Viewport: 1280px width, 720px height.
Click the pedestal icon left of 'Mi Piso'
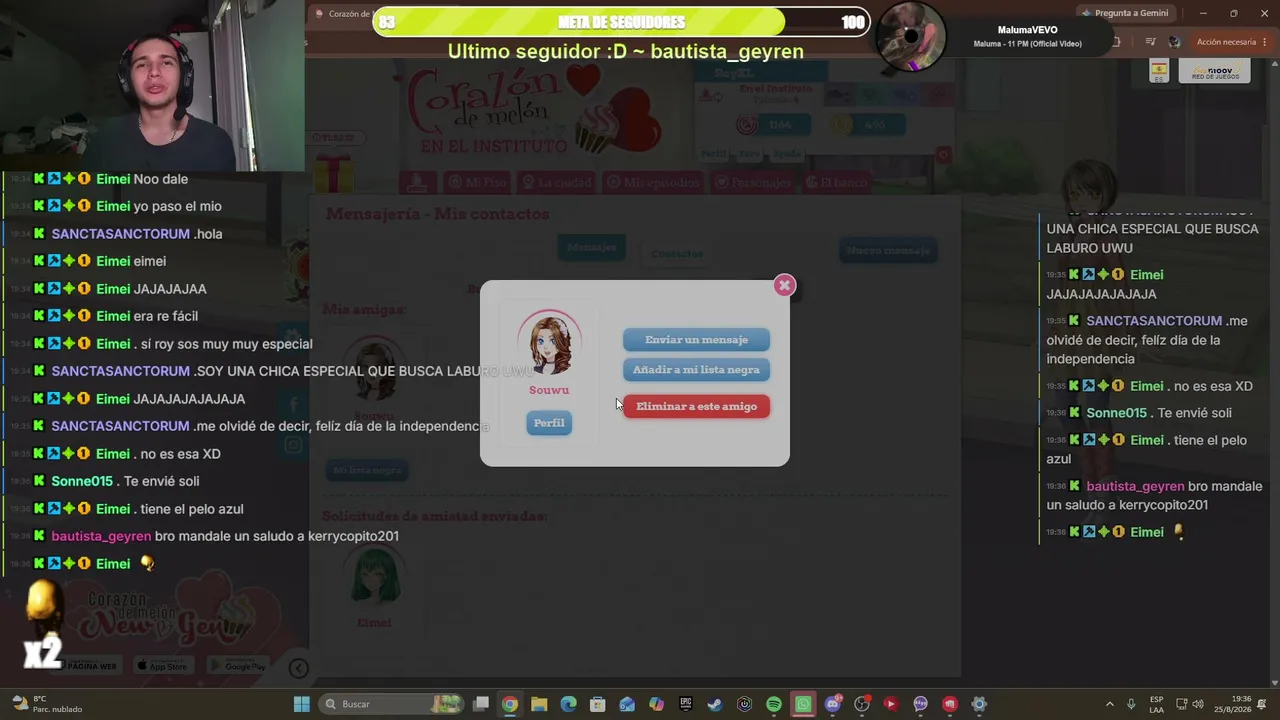point(418,182)
